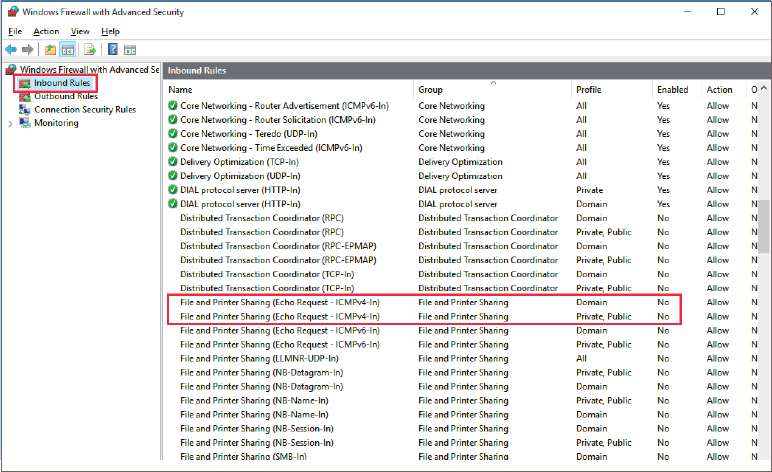Click green check beside Time Exceeded rule
This screenshot has width=772, height=472.
(x=172, y=148)
